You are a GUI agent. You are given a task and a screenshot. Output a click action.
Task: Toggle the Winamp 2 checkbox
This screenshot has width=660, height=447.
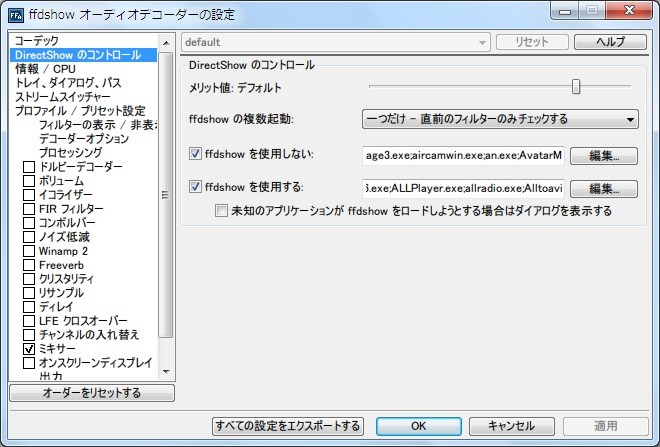click(x=29, y=251)
